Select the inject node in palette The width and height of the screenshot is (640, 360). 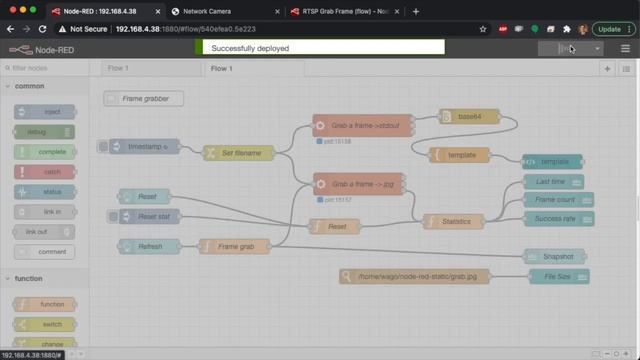(x=44, y=112)
